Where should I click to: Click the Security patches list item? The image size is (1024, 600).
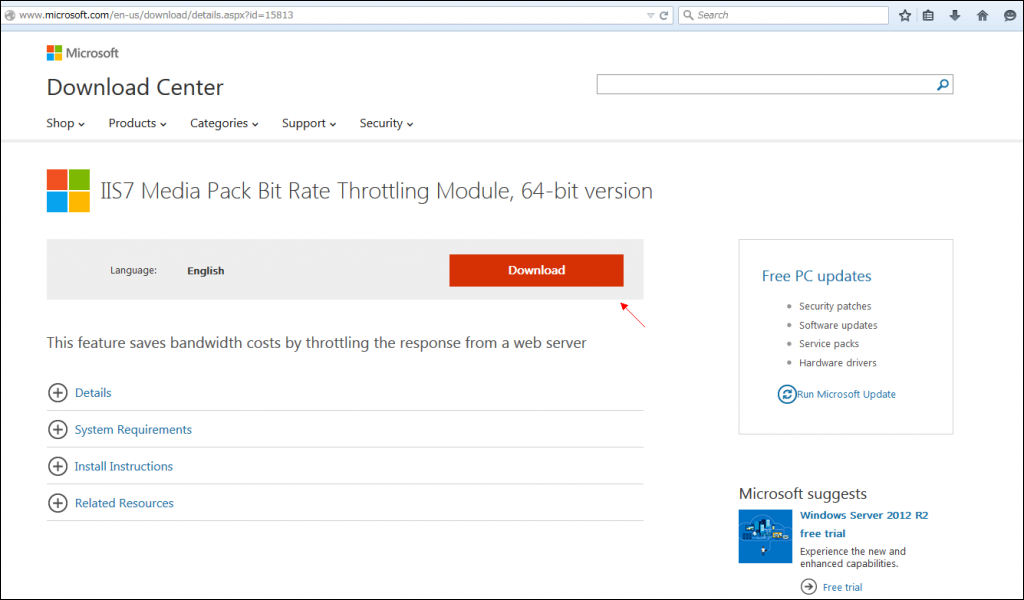pyautogui.click(x=835, y=306)
